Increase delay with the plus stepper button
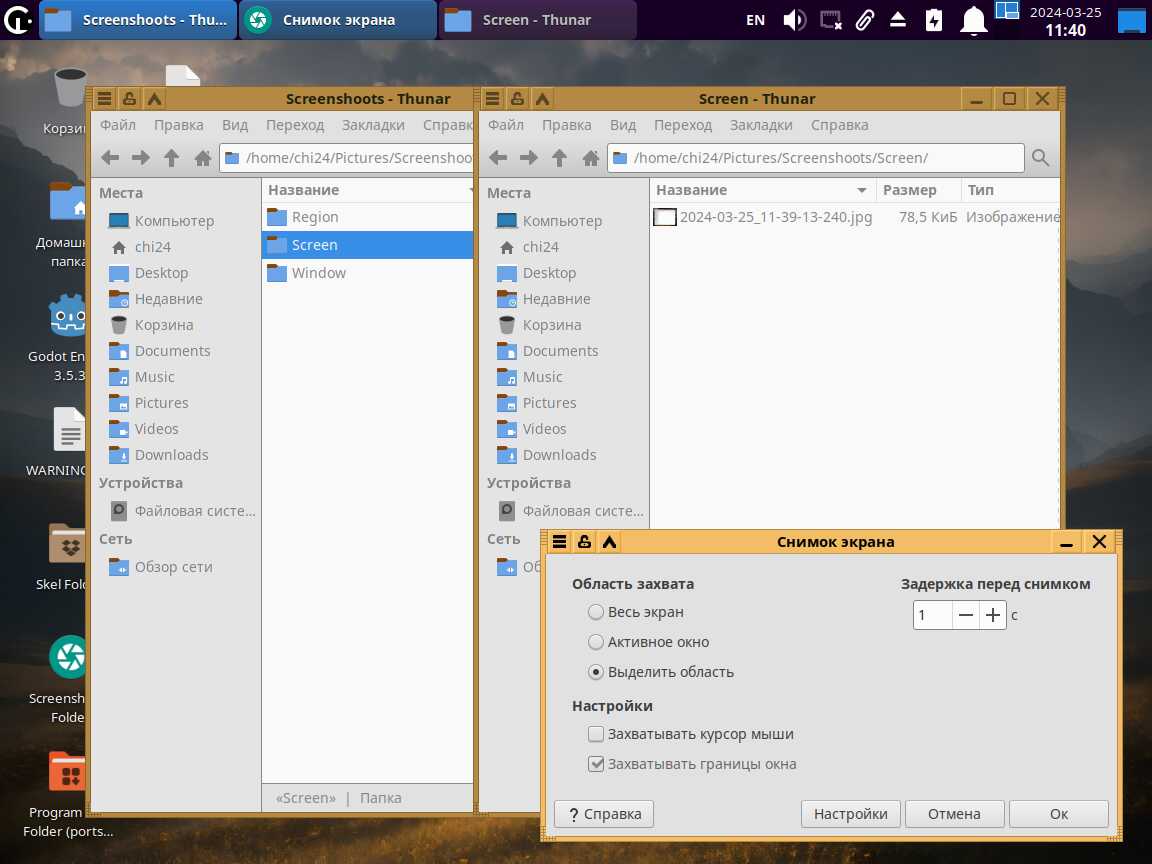This screenshot has height=864, width=1152. pos(992,615)
